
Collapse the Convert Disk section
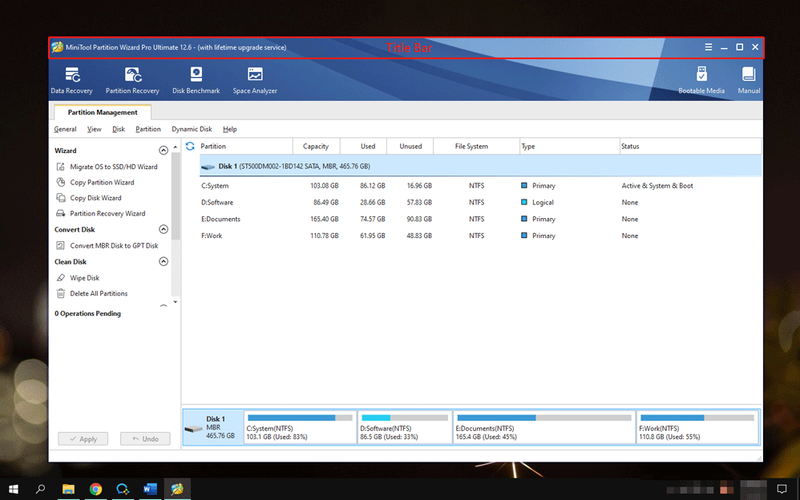163,229
